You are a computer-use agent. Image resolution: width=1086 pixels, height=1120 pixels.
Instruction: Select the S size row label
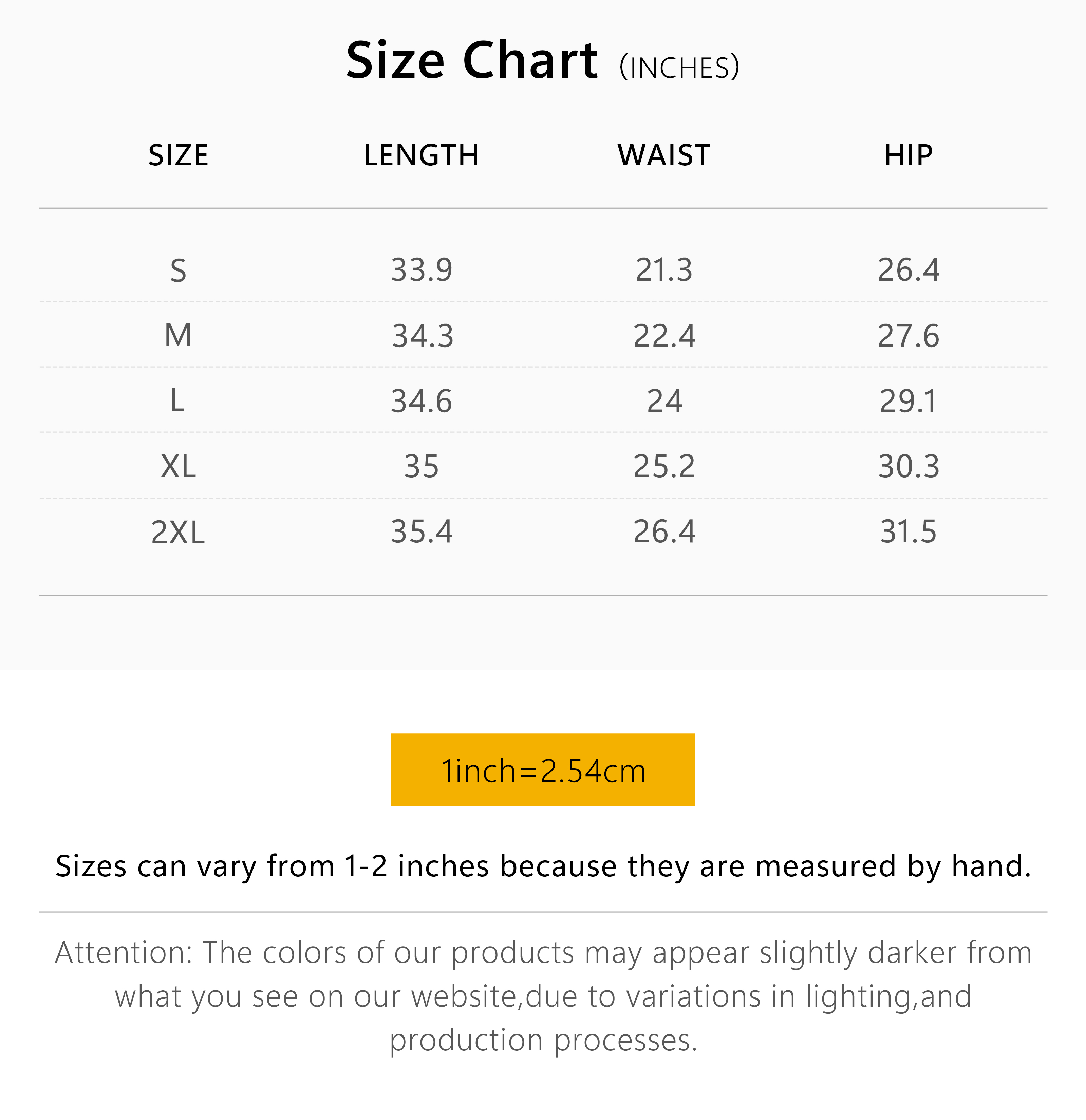click(178, 270)
